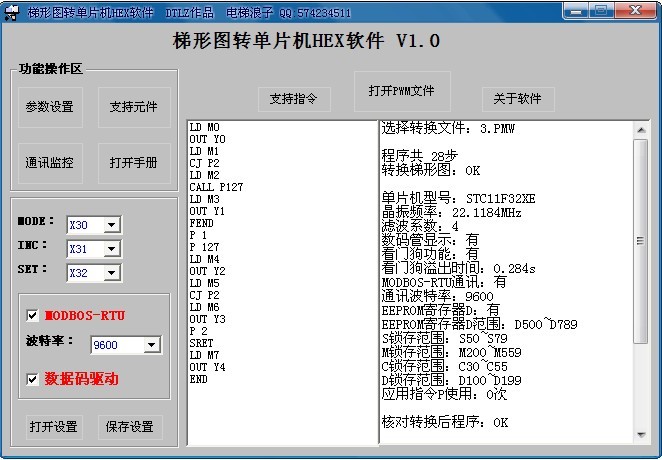Click the 支持元件 button
The image size is (662, 460).
pyautogui.click(x=134, y=108)
